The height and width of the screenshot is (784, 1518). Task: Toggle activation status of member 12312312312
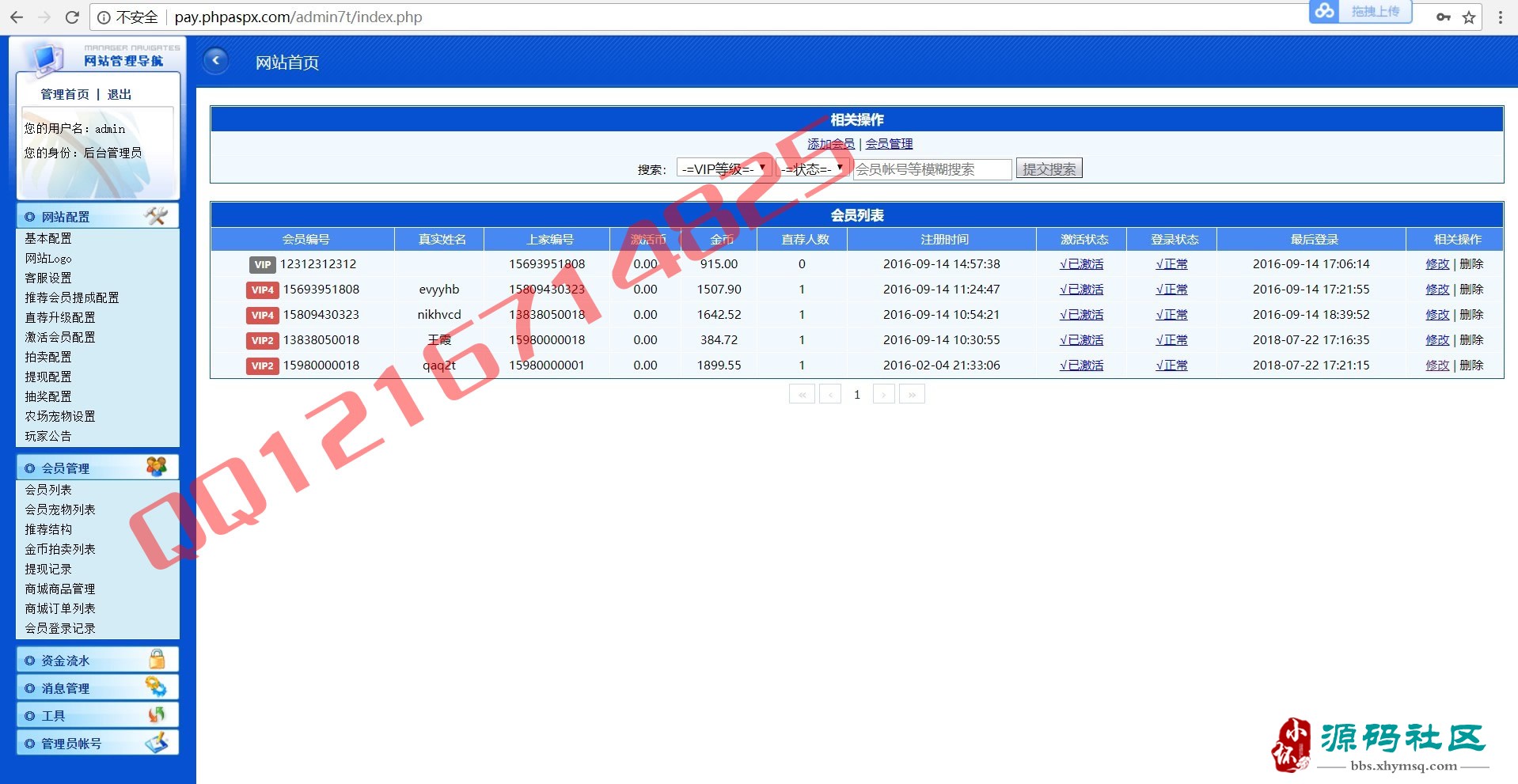click(x=1081, y=264)
